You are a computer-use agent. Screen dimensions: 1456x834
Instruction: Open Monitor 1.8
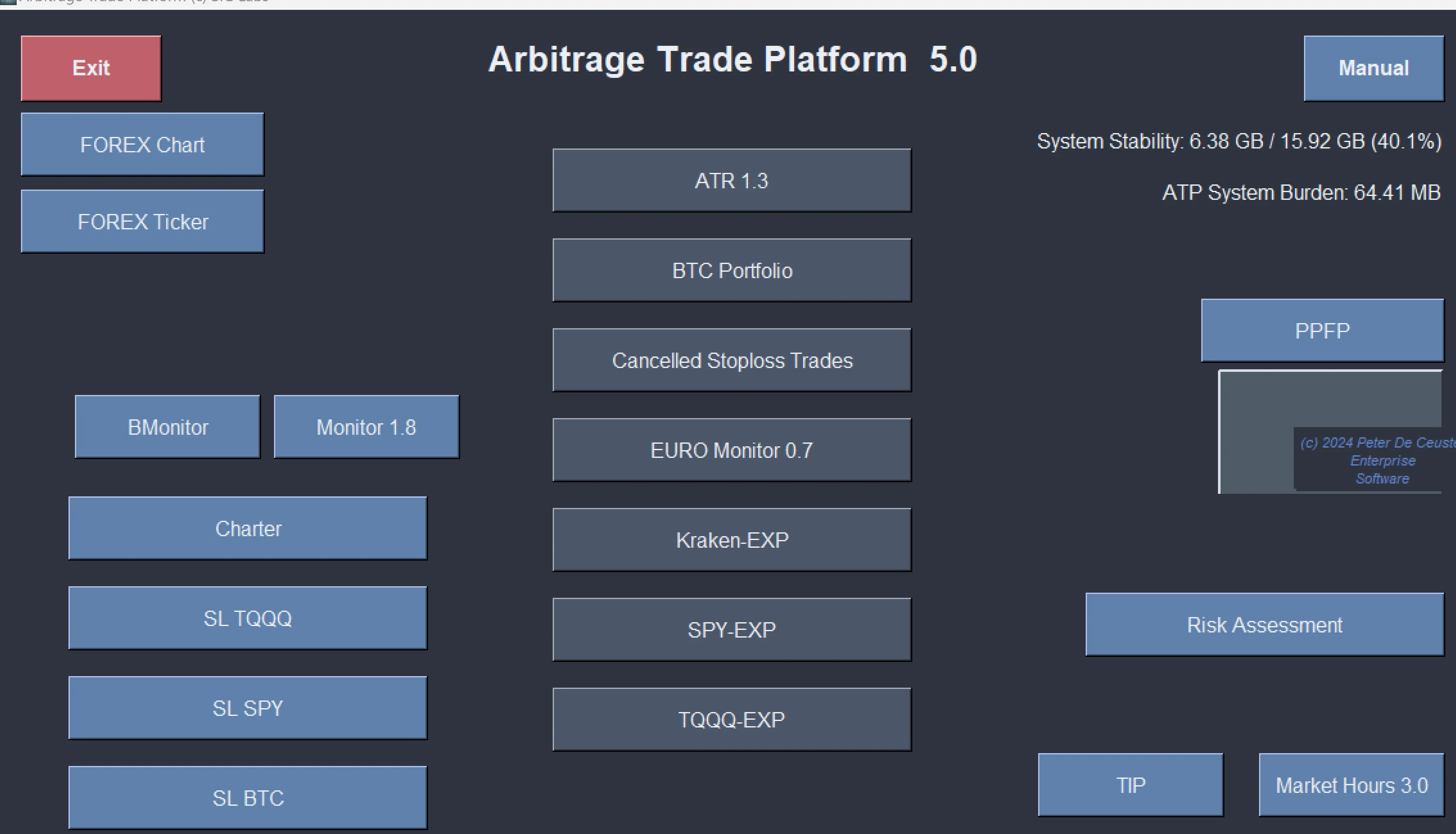[366, 427]
